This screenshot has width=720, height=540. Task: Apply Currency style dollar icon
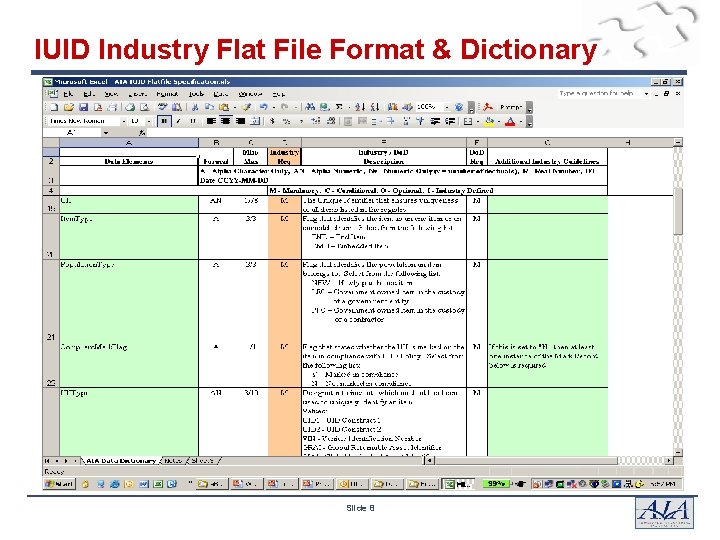[273, 121]
